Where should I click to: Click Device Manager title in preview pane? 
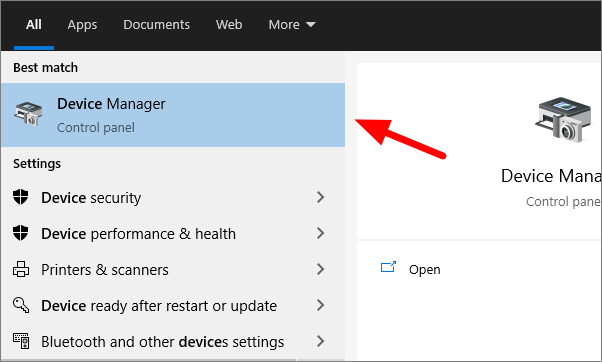coord(551,176)
